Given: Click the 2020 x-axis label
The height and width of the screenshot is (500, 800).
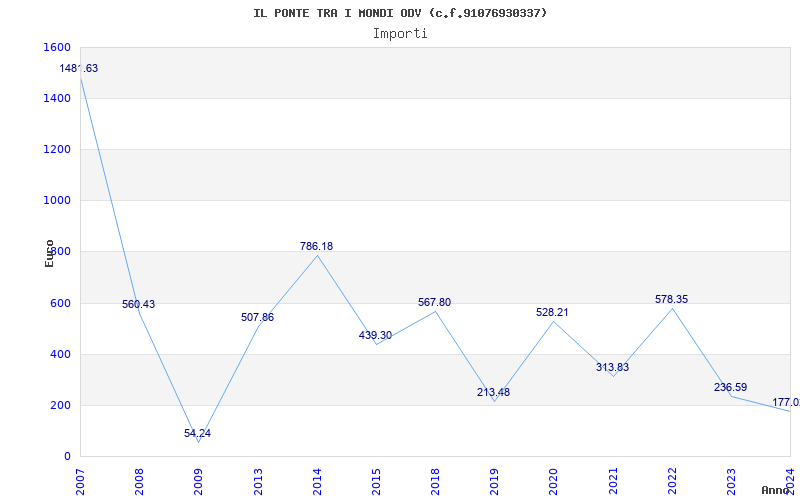Looking at the screenshot, I should click(554, 482).
